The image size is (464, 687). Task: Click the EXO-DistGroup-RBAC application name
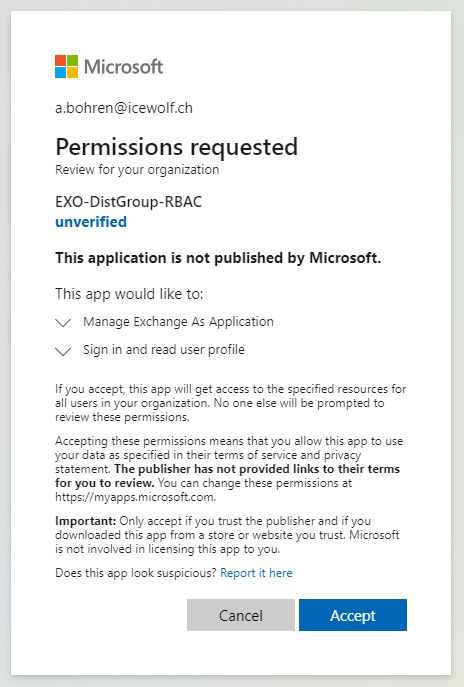tap(129, 202)
